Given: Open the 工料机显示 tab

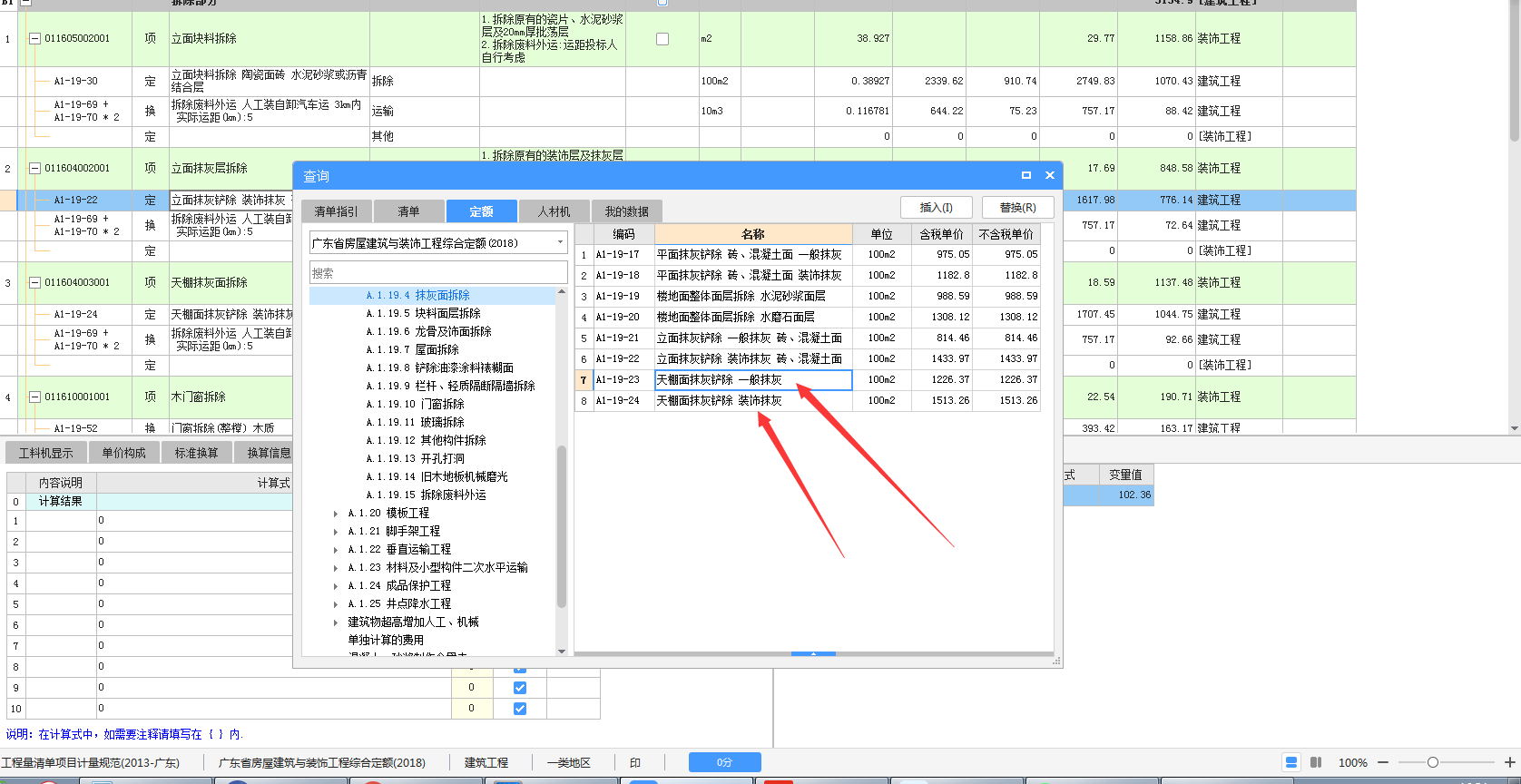Looking at the screenshot, I should point(45,452).
